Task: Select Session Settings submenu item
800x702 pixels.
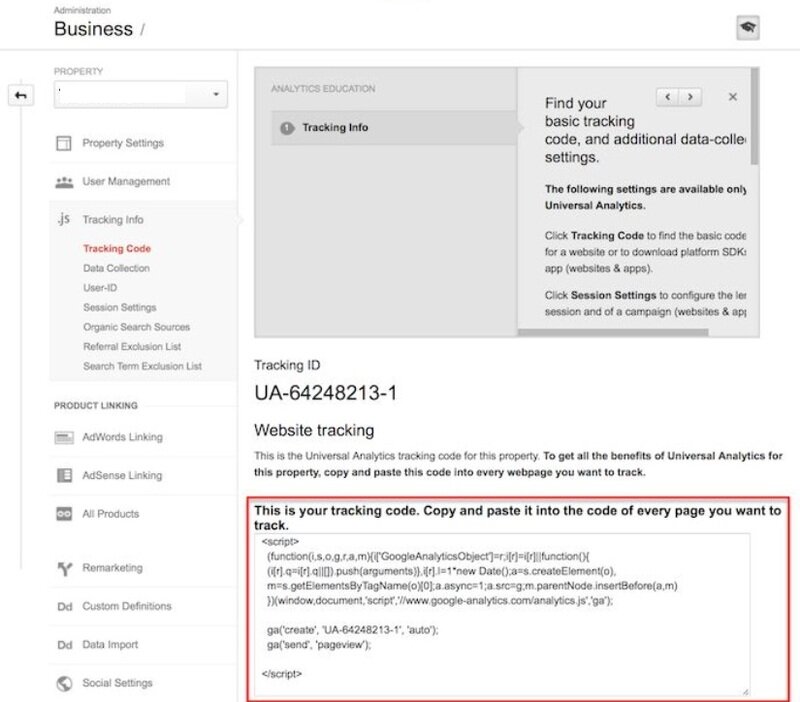Action: [x=119, y=308]
